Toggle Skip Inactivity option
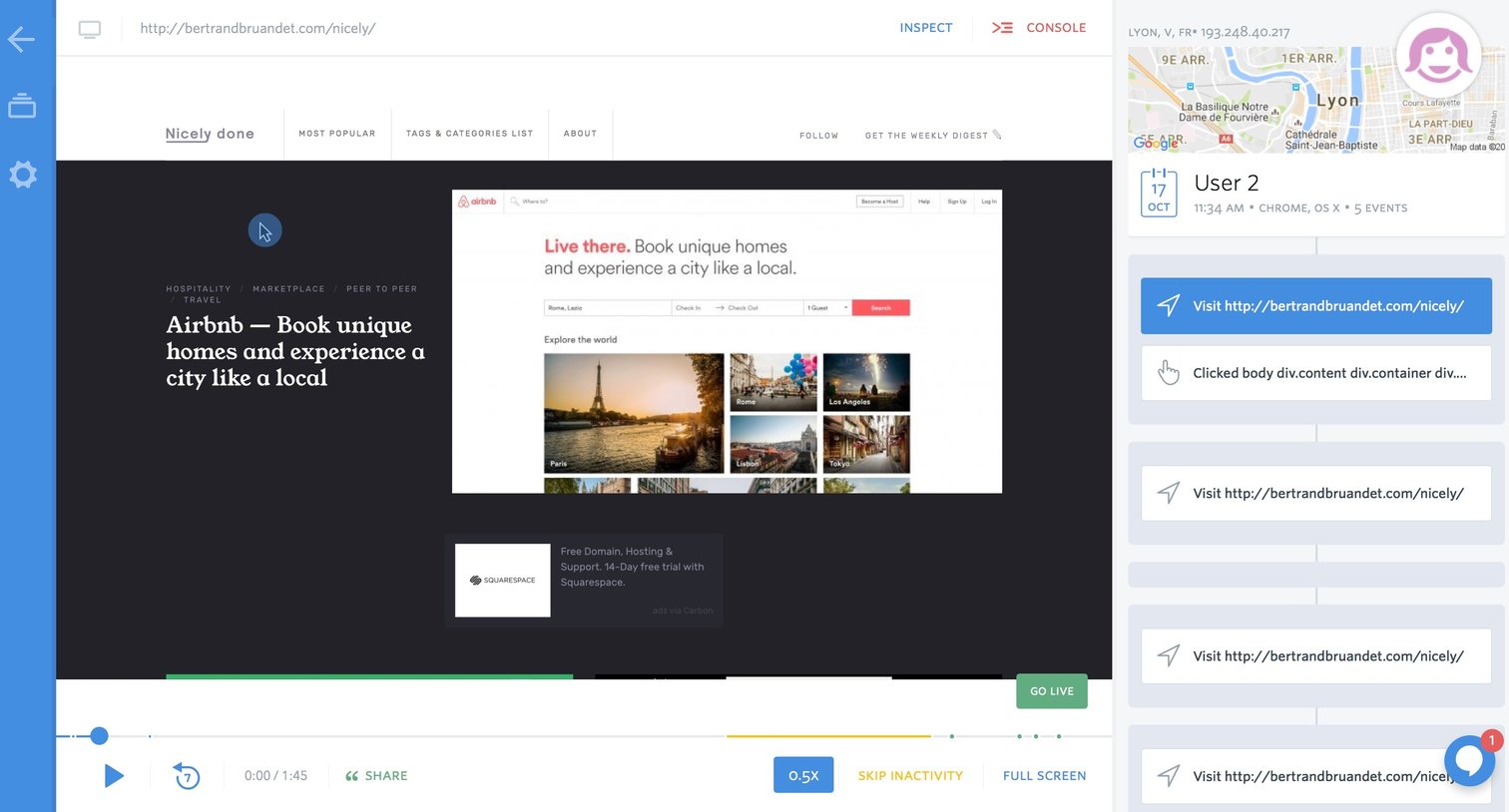This screenshot has height=812, width=1509. [910, 776]
